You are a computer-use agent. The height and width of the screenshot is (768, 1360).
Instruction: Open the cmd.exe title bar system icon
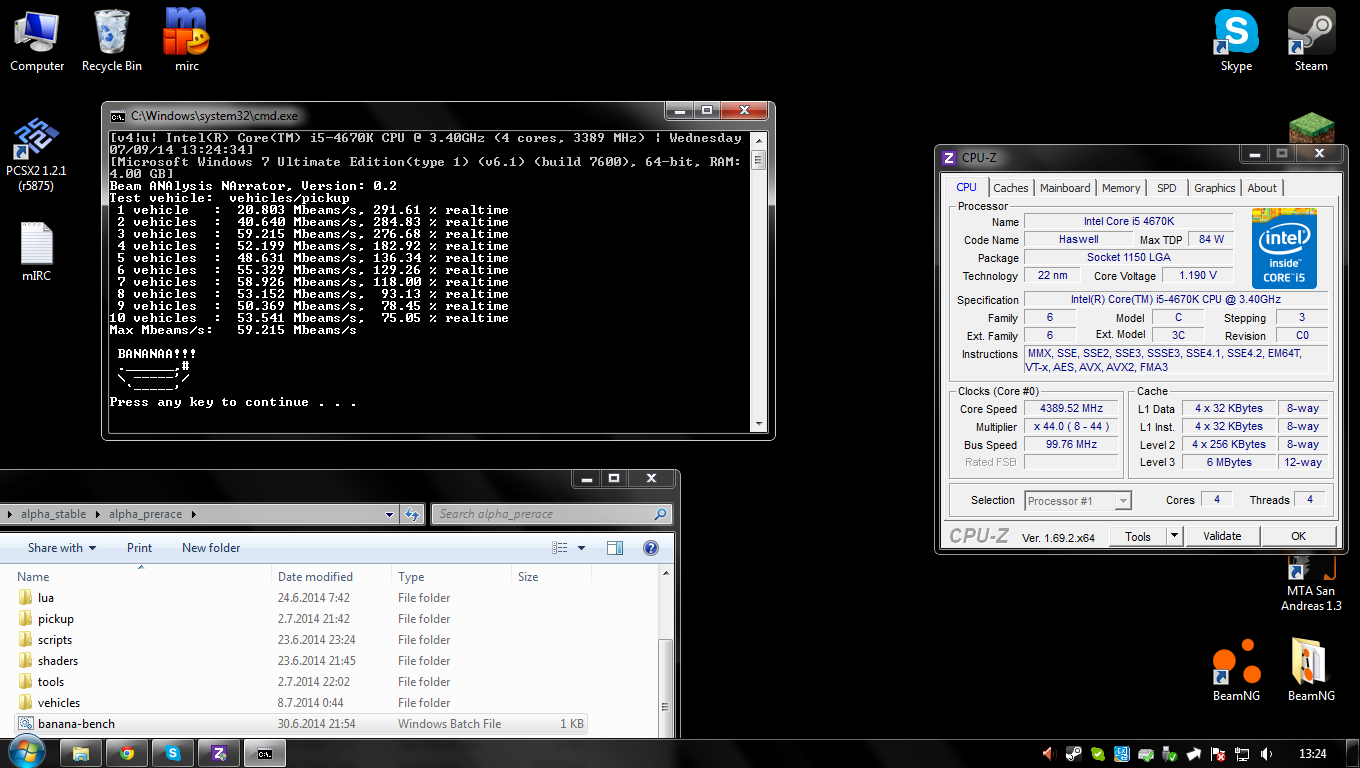117,116
